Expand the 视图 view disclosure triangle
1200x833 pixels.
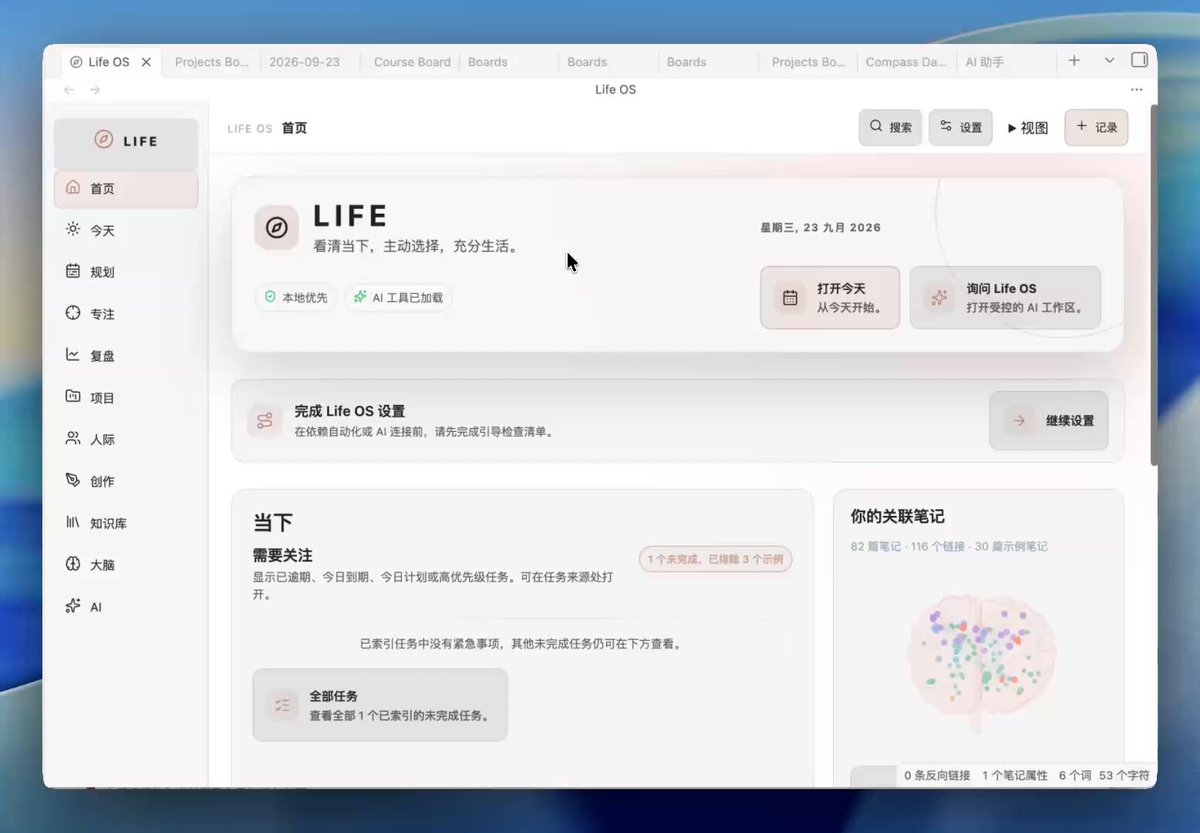1012,128
